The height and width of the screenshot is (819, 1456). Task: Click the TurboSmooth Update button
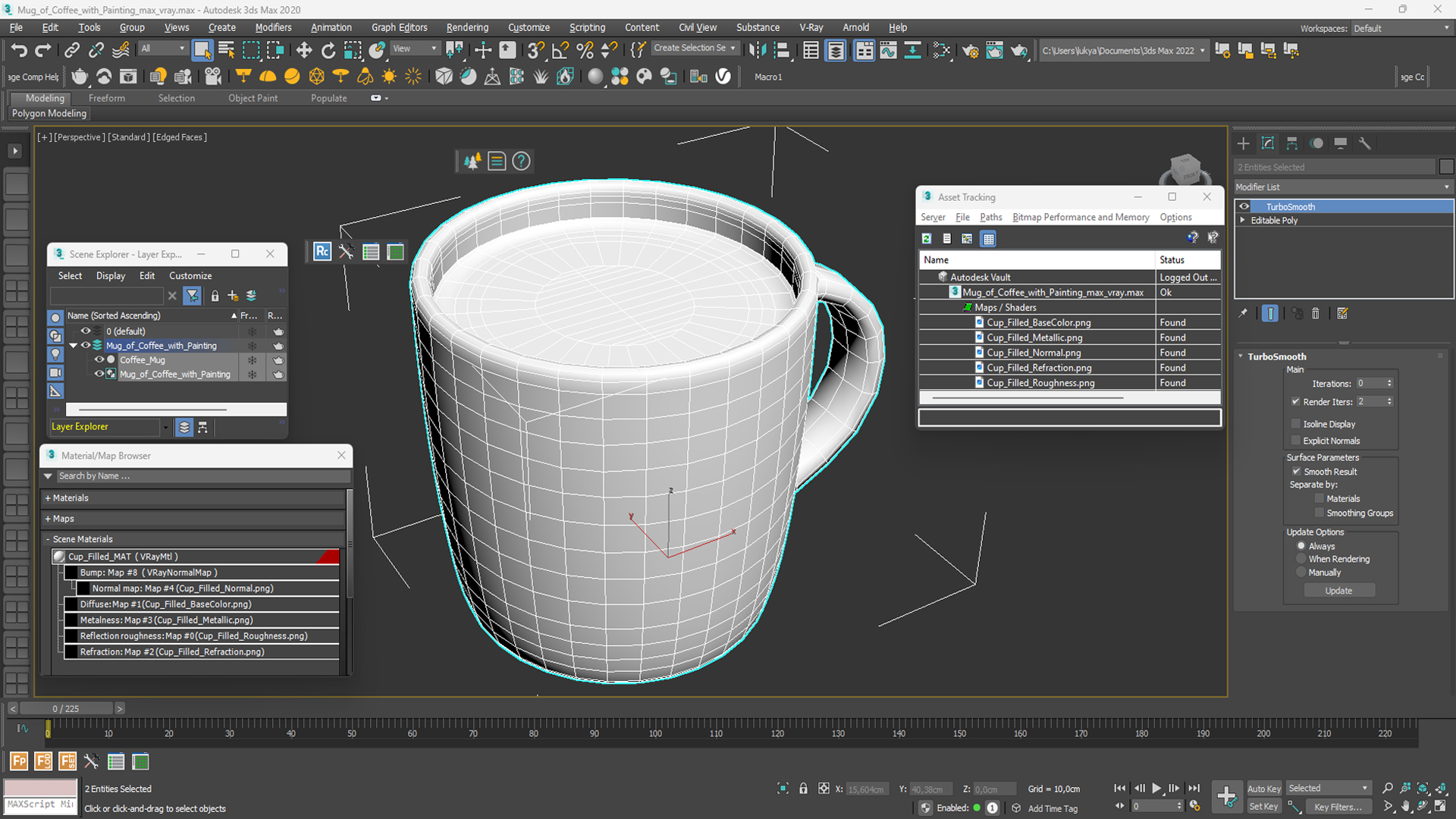click(x=1338, y=591)
